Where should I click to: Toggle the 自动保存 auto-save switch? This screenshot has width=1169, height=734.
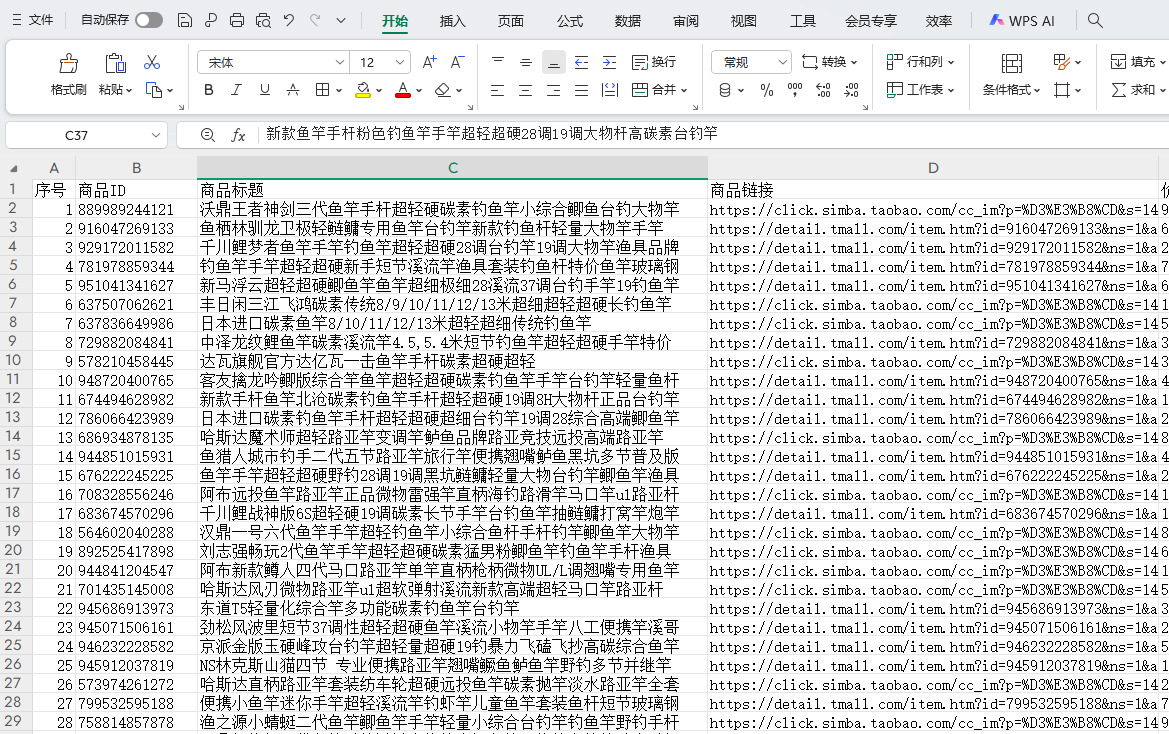click(148, 20)
